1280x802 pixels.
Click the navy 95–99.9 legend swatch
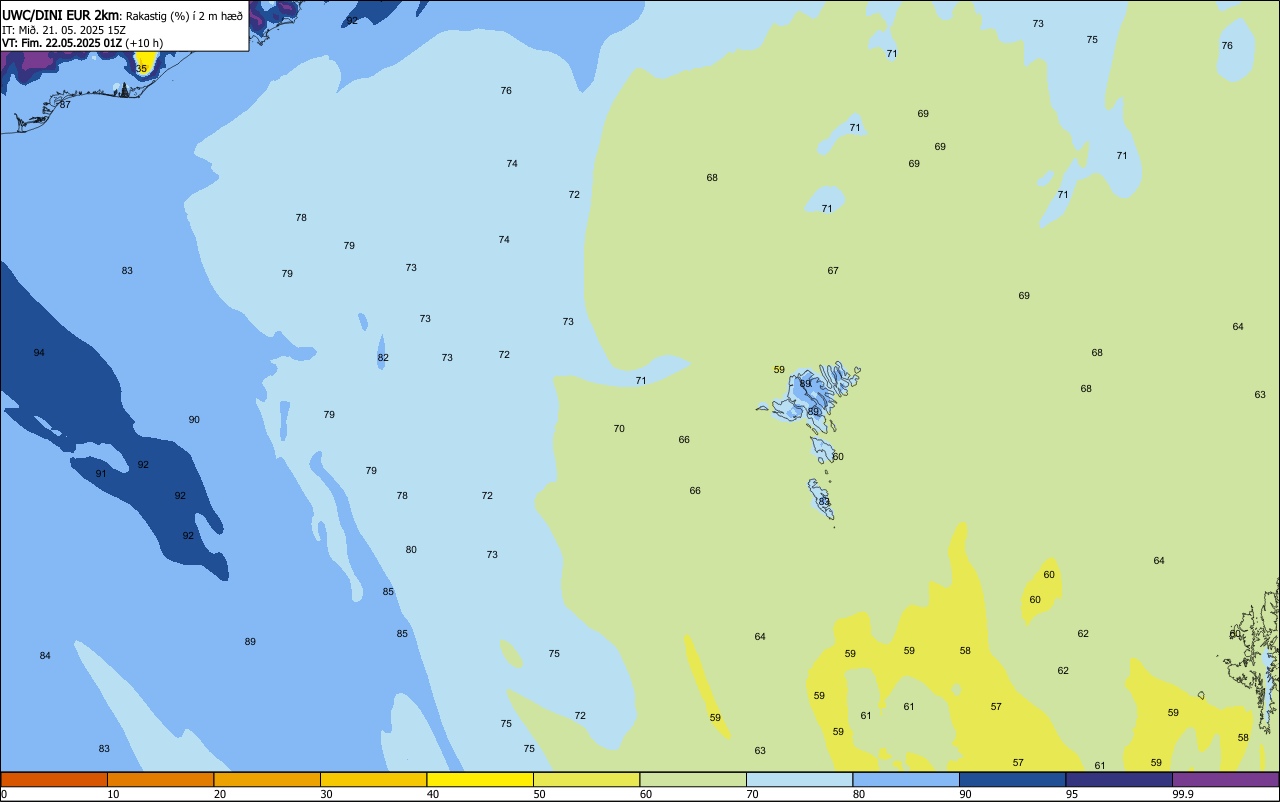tap(1119, 779)
